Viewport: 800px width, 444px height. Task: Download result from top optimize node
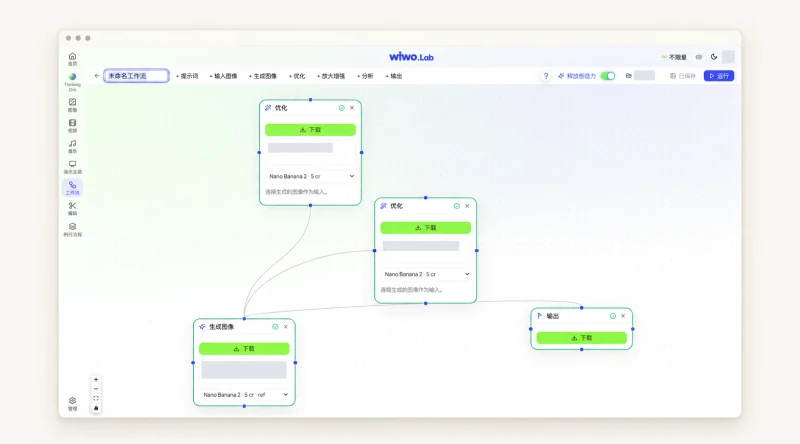pos(310,130)
